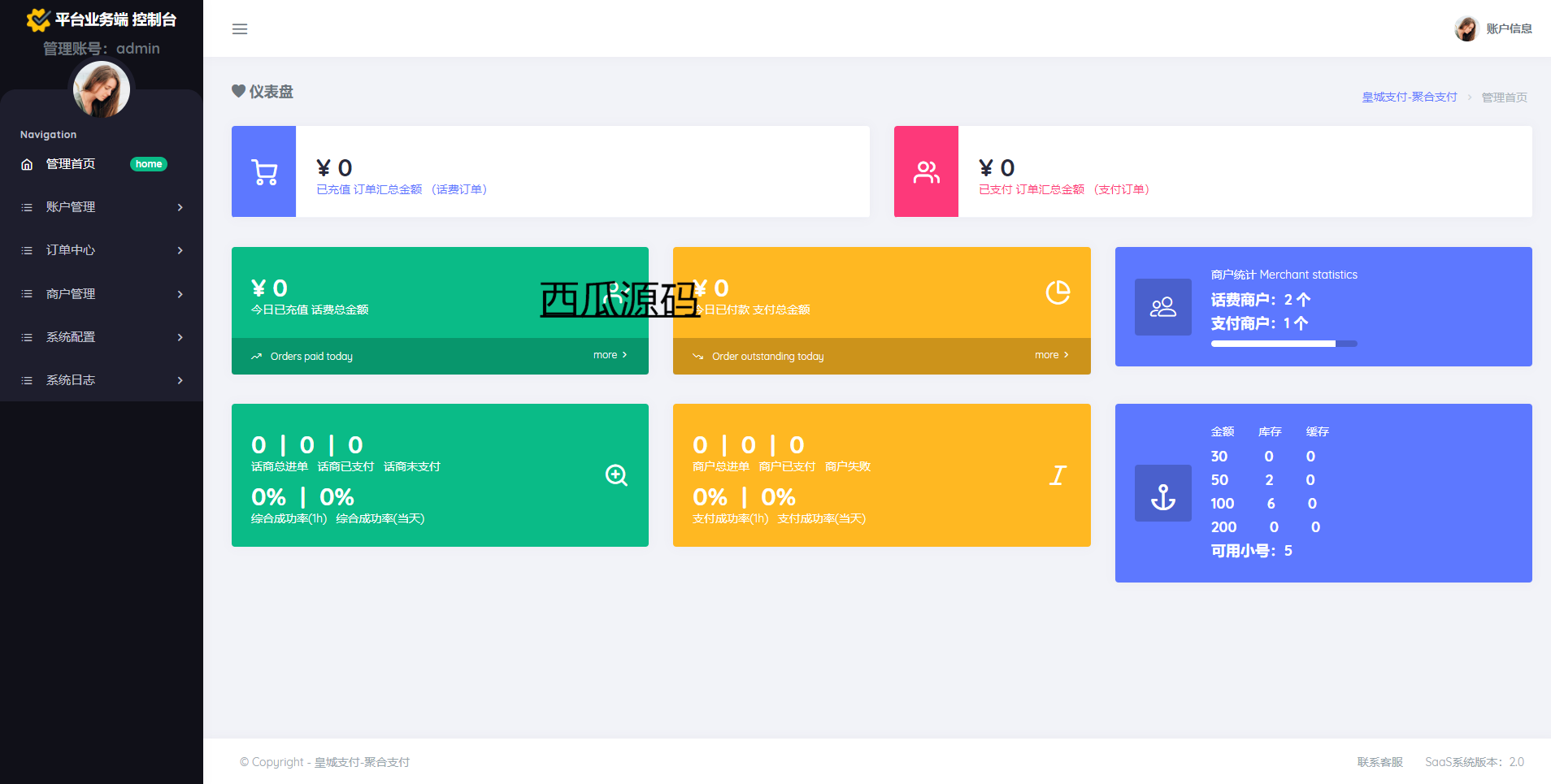The height and width of the screenshot is (784, 1551).
Task: Click more on the Order outstanding today card
Action: (x=1052, y=355)
